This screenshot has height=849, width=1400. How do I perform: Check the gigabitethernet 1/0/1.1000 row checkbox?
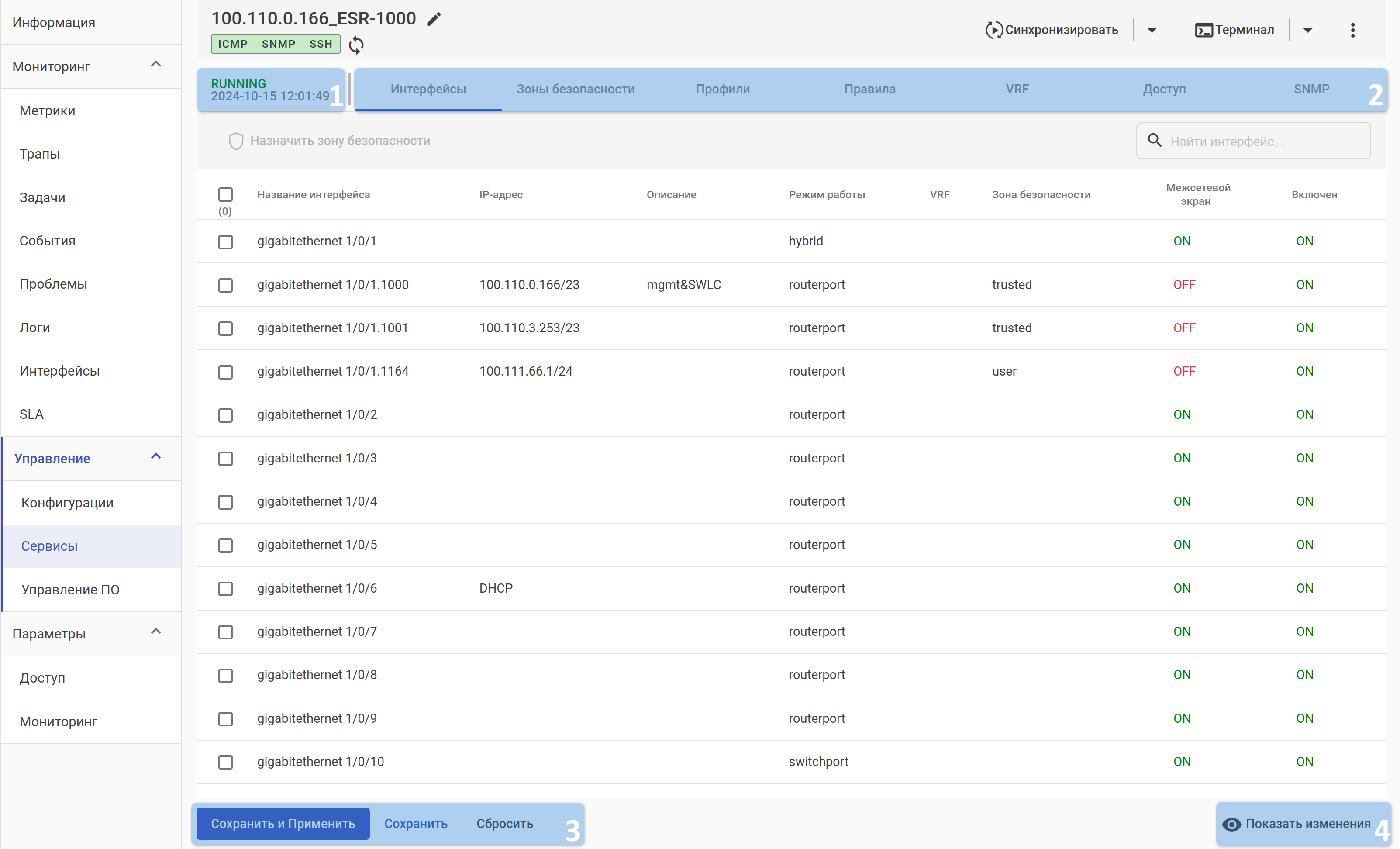pos(226,285)
